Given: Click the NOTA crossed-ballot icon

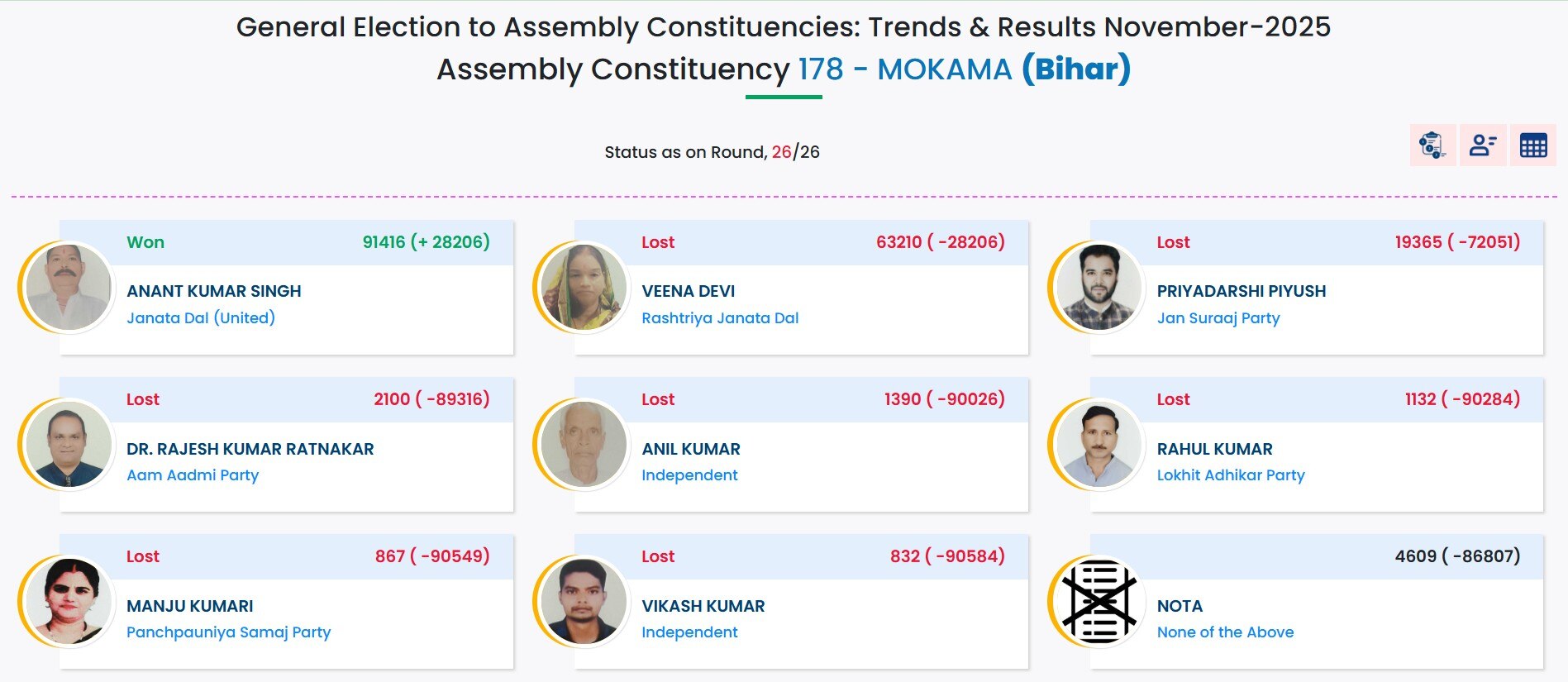Looking at the screenshot, I should 1099,602.
